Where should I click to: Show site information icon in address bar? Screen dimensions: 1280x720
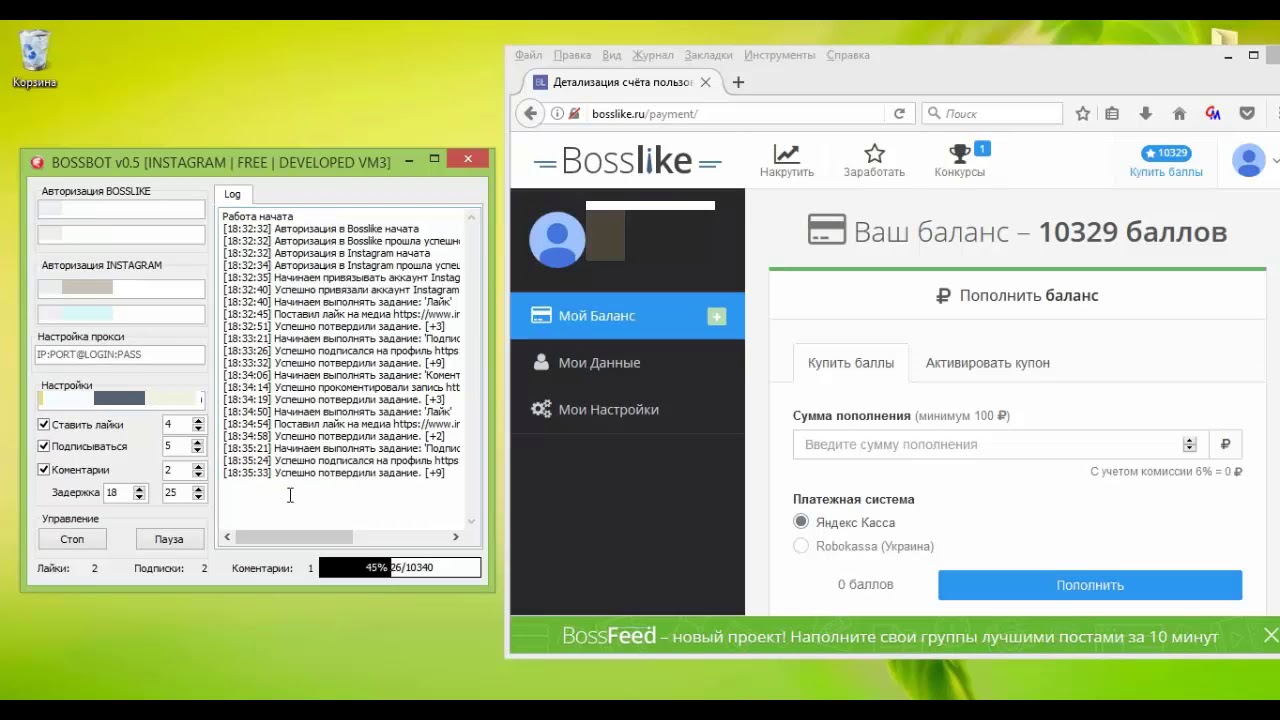click(x=557, y=114)
